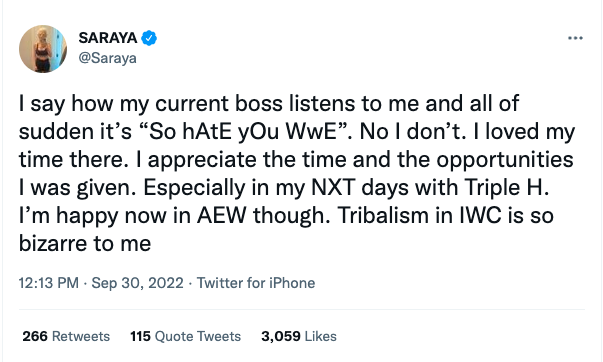The image size is (603, 362).
Task: Open the three-dot more options menu
Action: (575, 38)
